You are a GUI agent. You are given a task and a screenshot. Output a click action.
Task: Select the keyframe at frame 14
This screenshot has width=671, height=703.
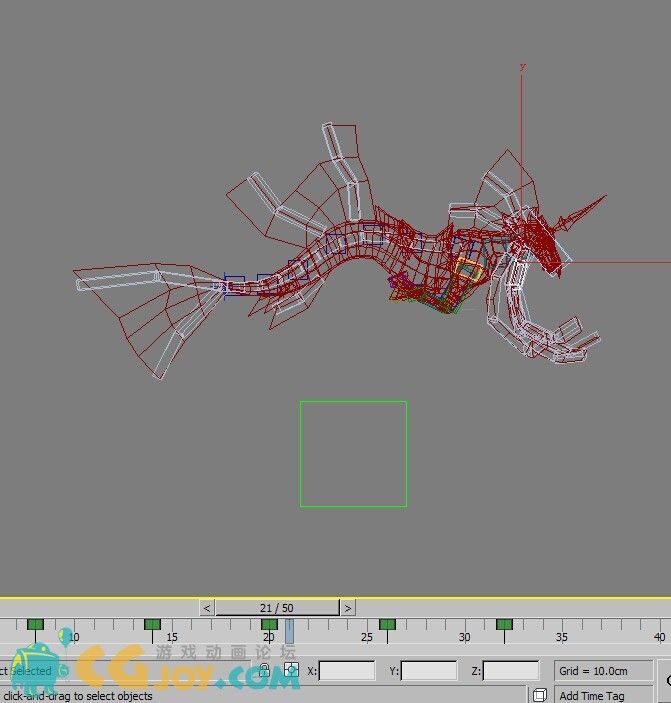point(152,625)
